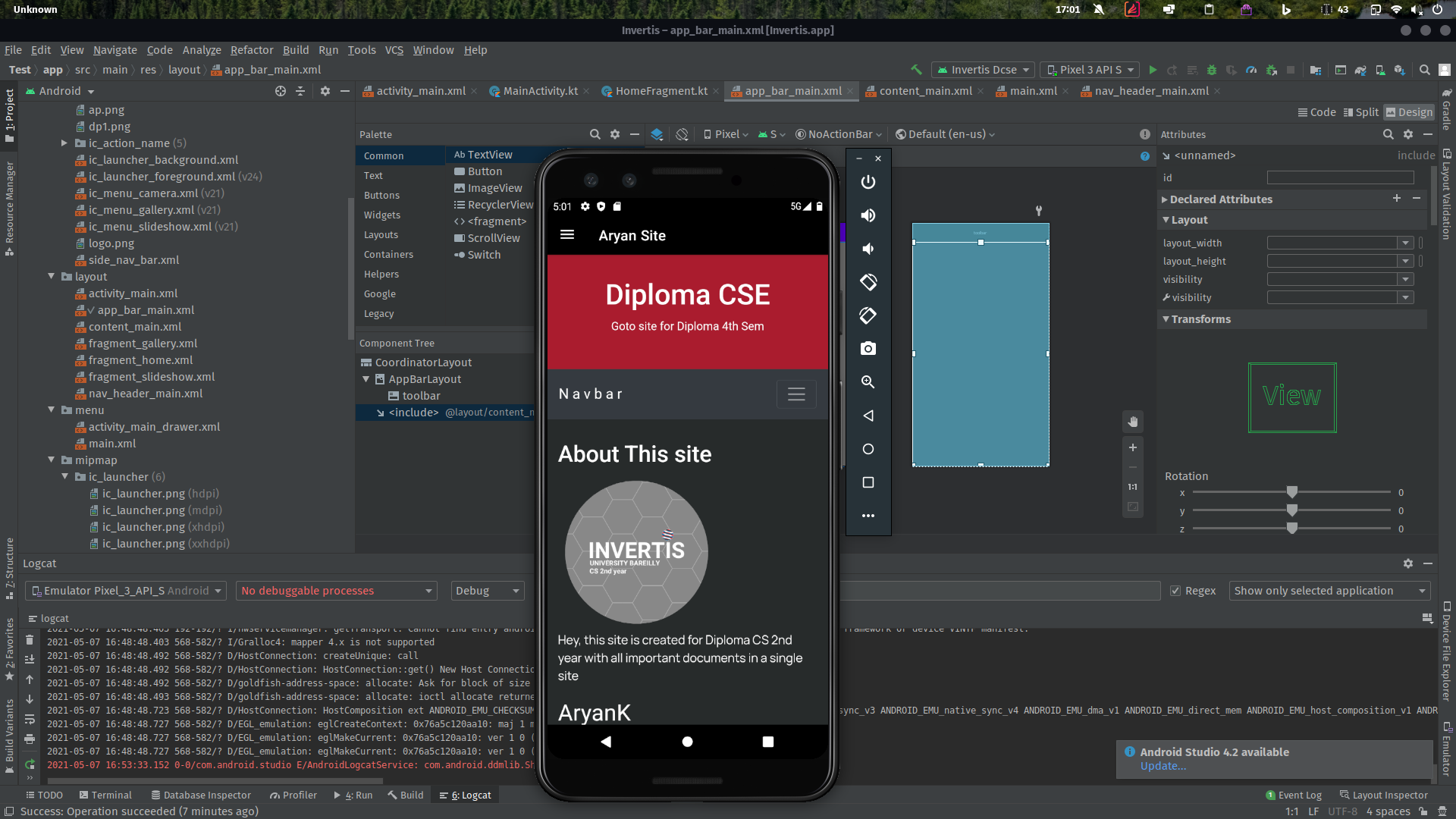
Task: Start debugging with the green bug icon
Action: [1212, 70]
